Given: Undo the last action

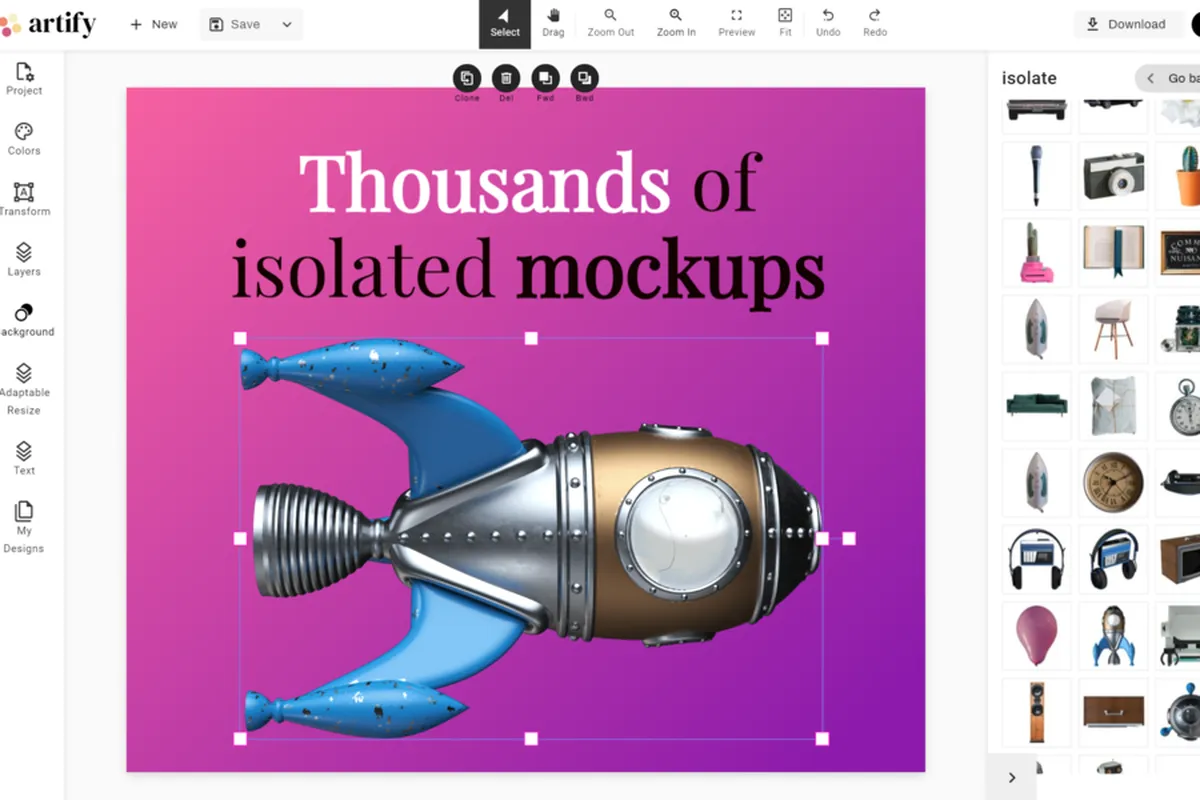Looking at the screenshot, I should 828,24.
